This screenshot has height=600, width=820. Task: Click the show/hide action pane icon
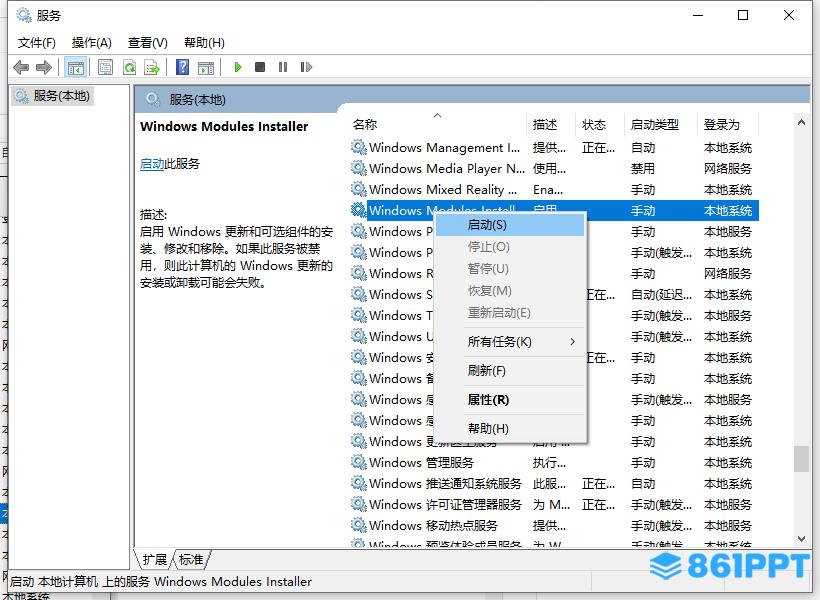click(206, 67)
